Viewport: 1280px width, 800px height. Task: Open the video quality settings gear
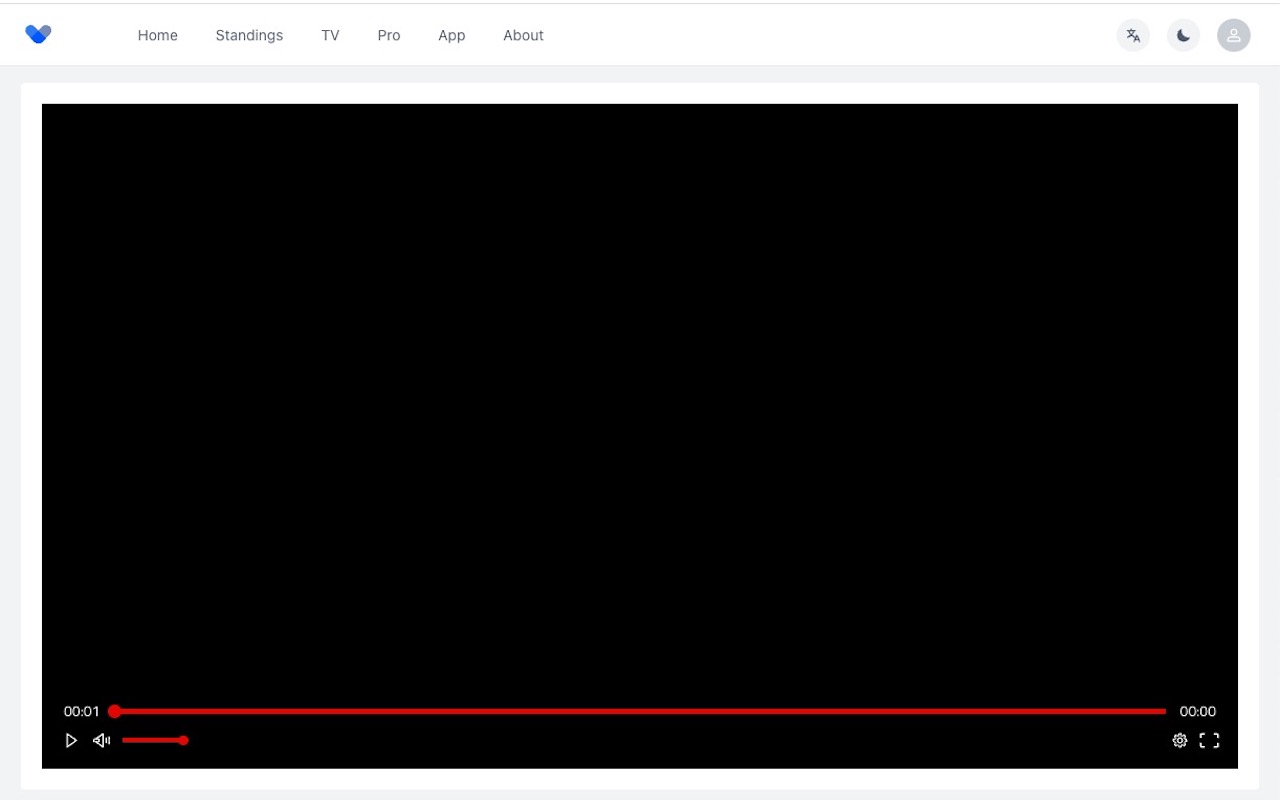pyautogui.click(x=1180, y=740)
